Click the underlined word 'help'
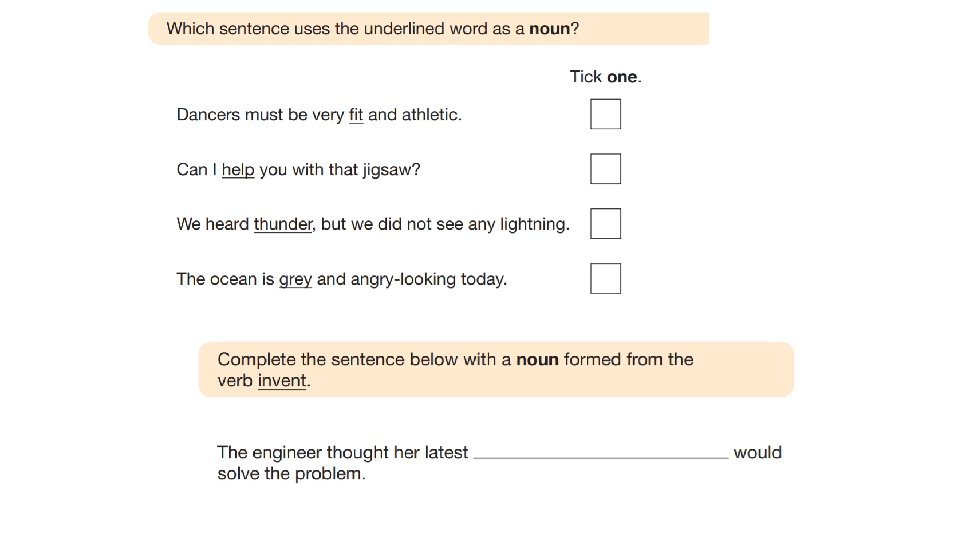960x540 pixels. click(238, 170)
